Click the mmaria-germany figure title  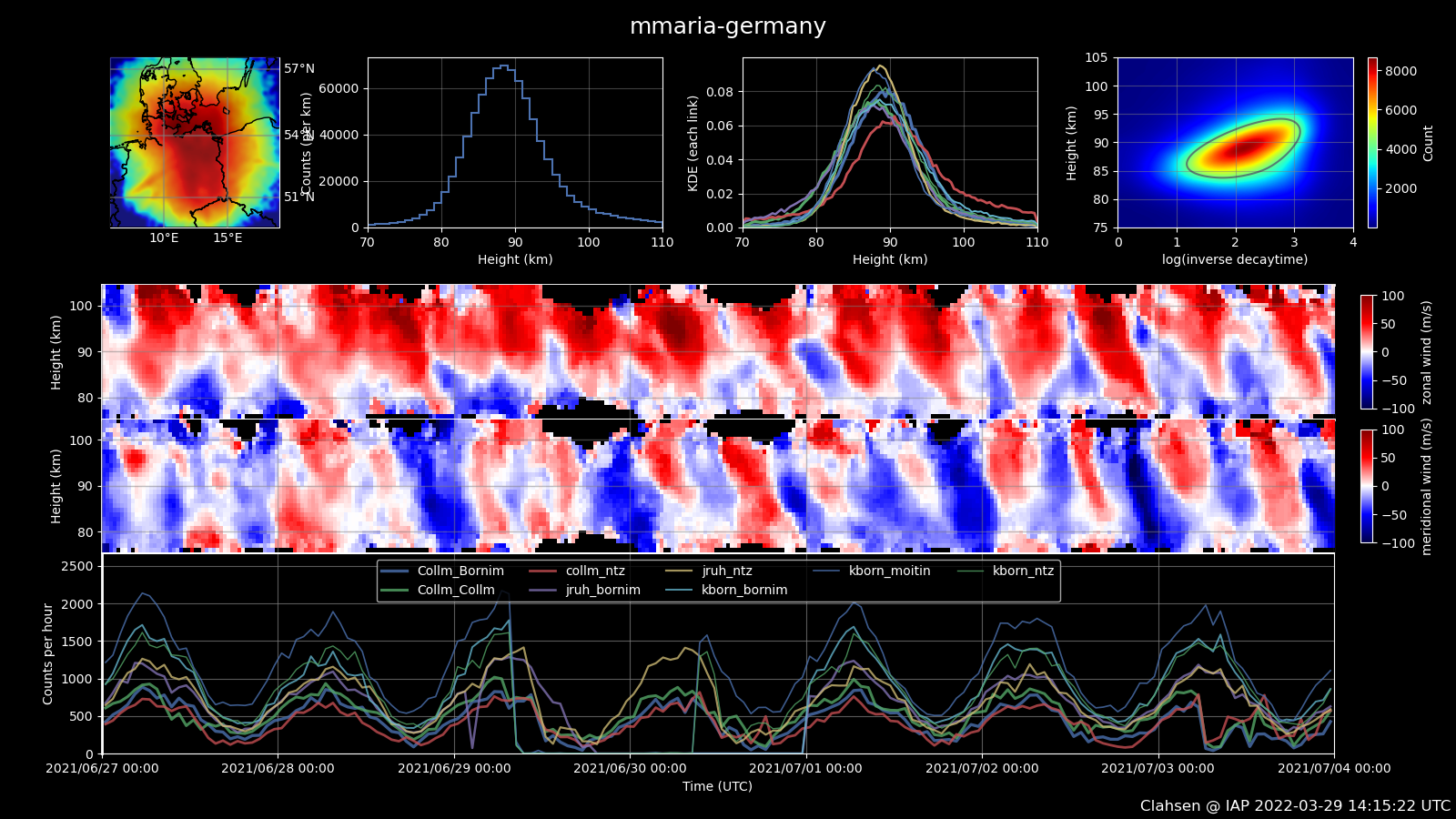[x=728, y=26]
